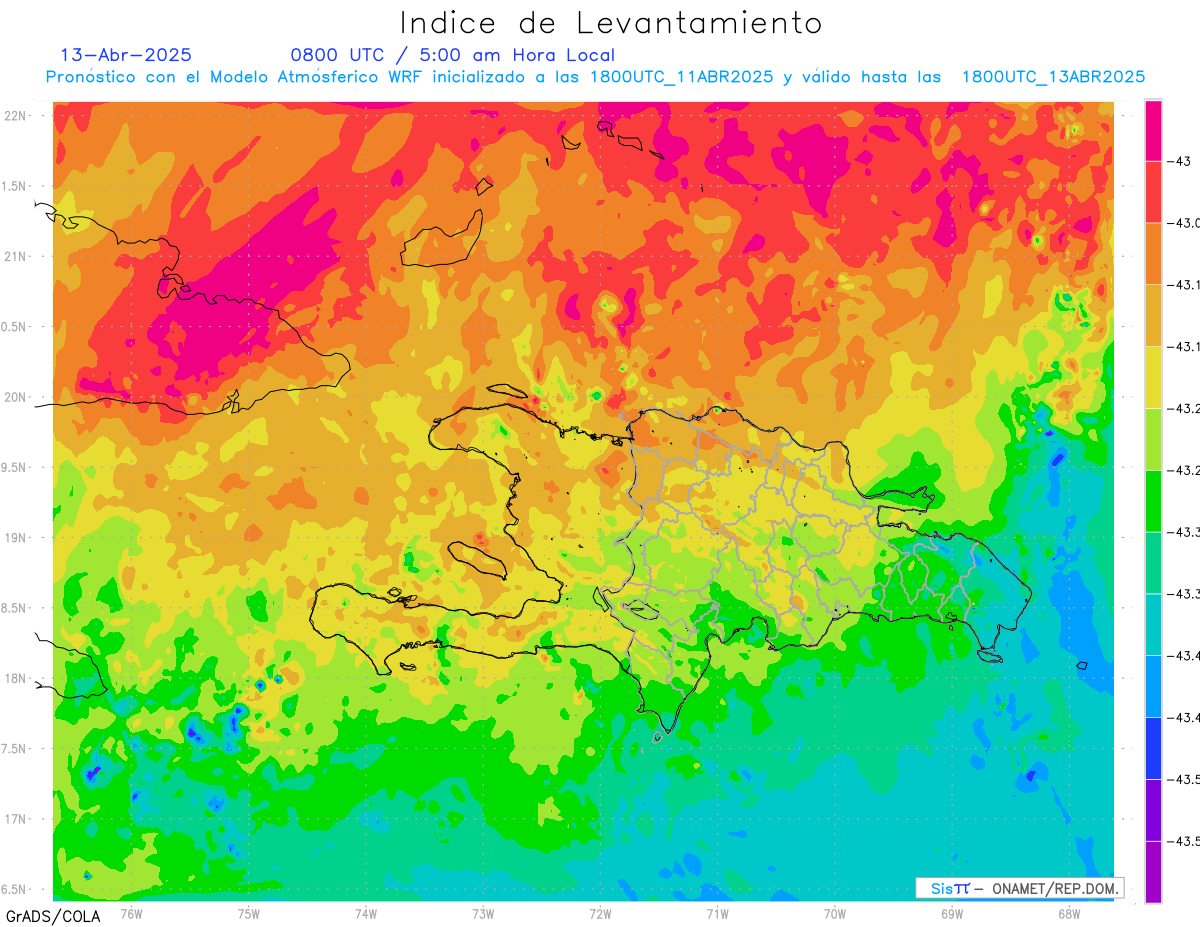Select the violet bottom colorbar segment
This screenshot has width=1200, height=927.
click(x=1153, y=871)
